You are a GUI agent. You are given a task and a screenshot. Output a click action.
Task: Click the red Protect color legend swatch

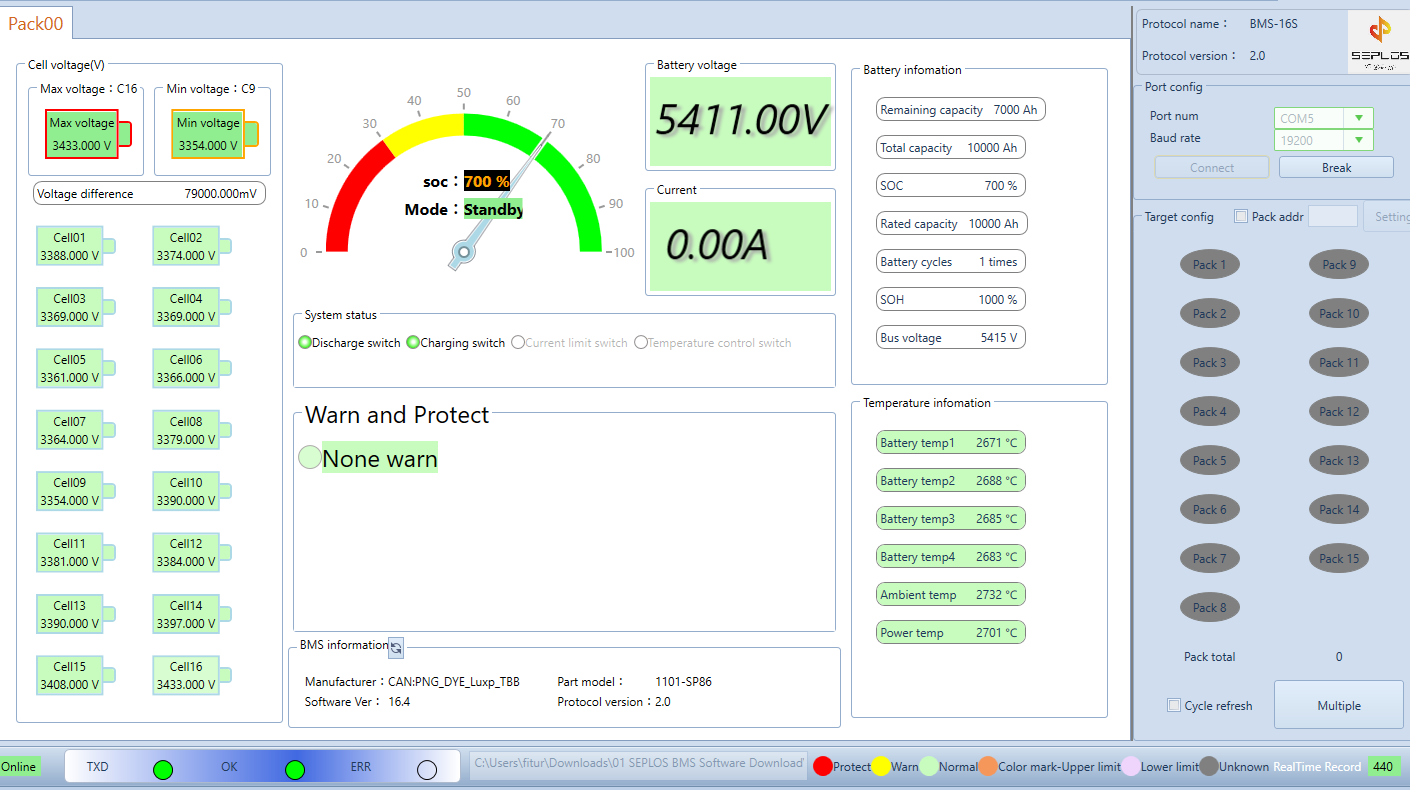click(823, 767)
